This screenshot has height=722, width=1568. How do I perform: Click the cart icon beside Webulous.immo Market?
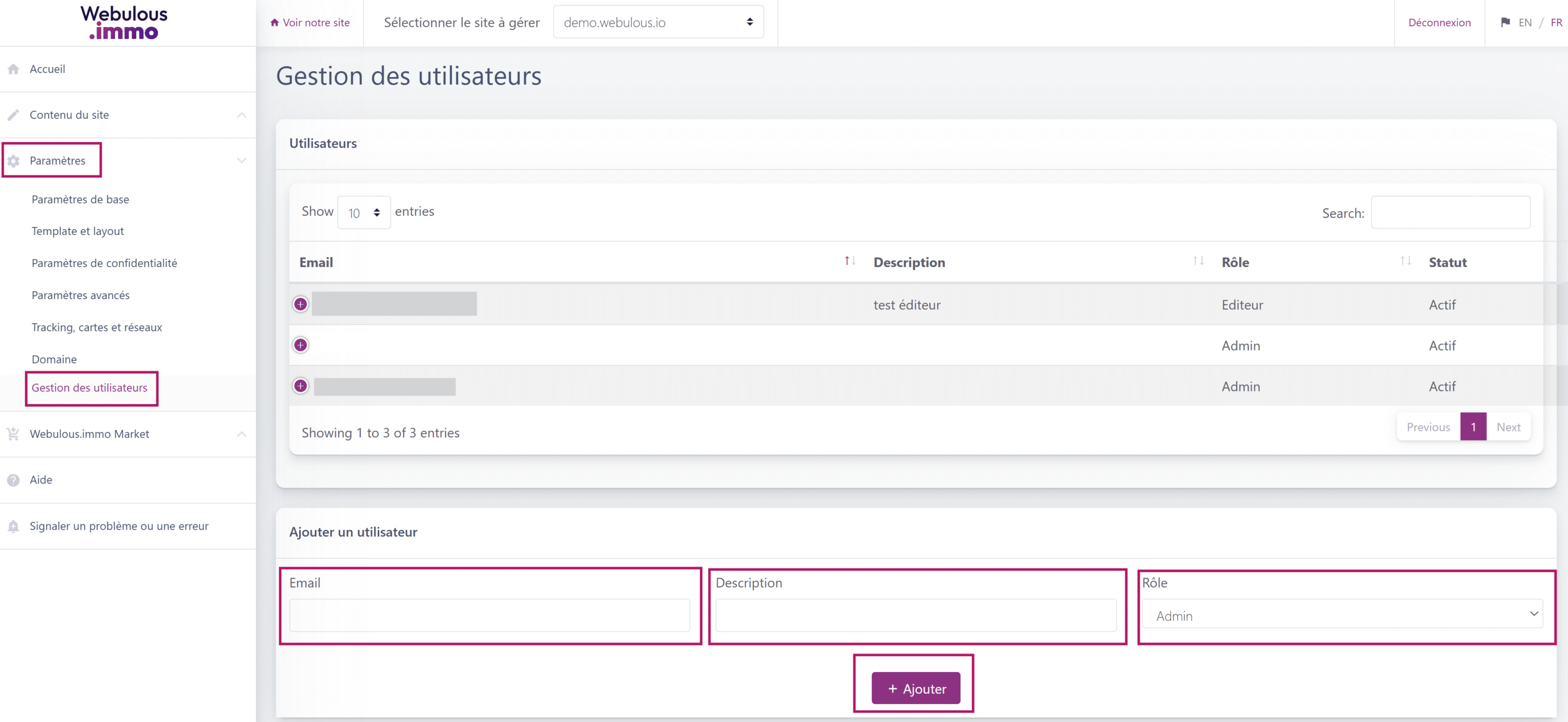point(14,434)
